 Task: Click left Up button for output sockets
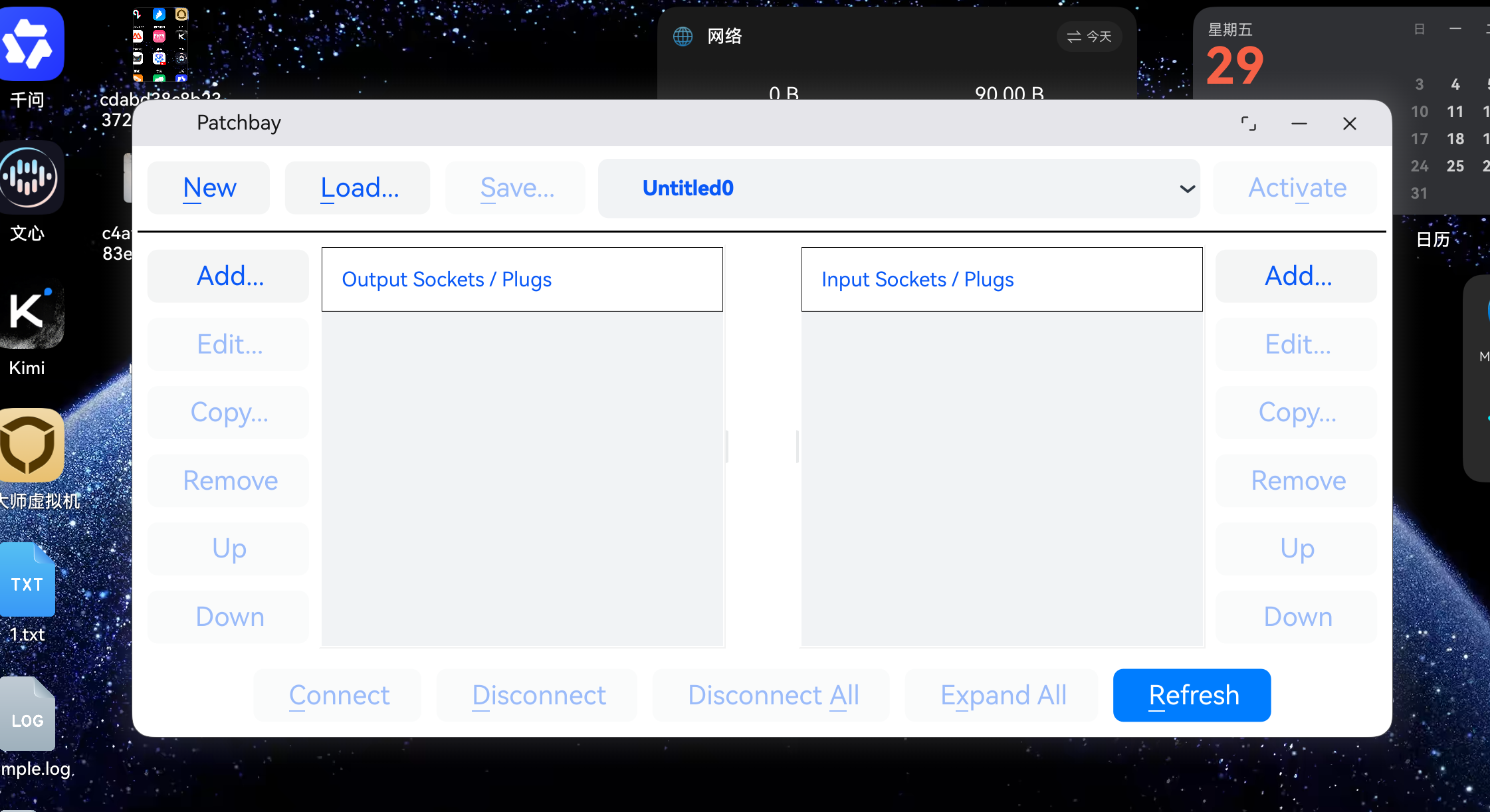[229, 549]
